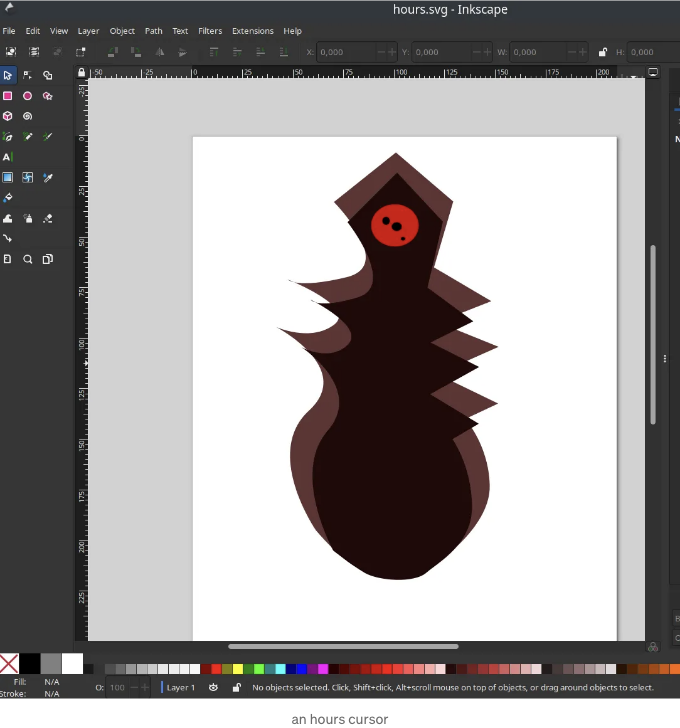Select the Star and polygon tool

click(47, 96)
